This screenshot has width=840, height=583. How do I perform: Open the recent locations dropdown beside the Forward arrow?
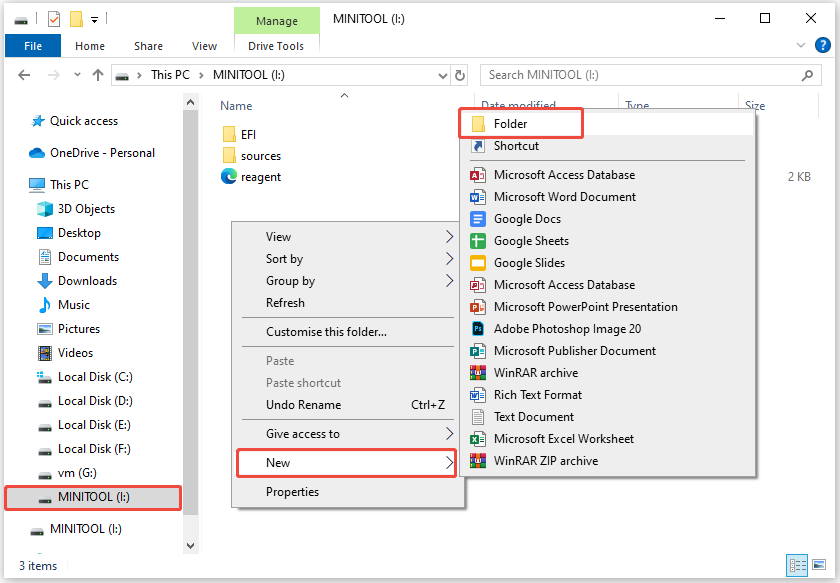(77, 75)
